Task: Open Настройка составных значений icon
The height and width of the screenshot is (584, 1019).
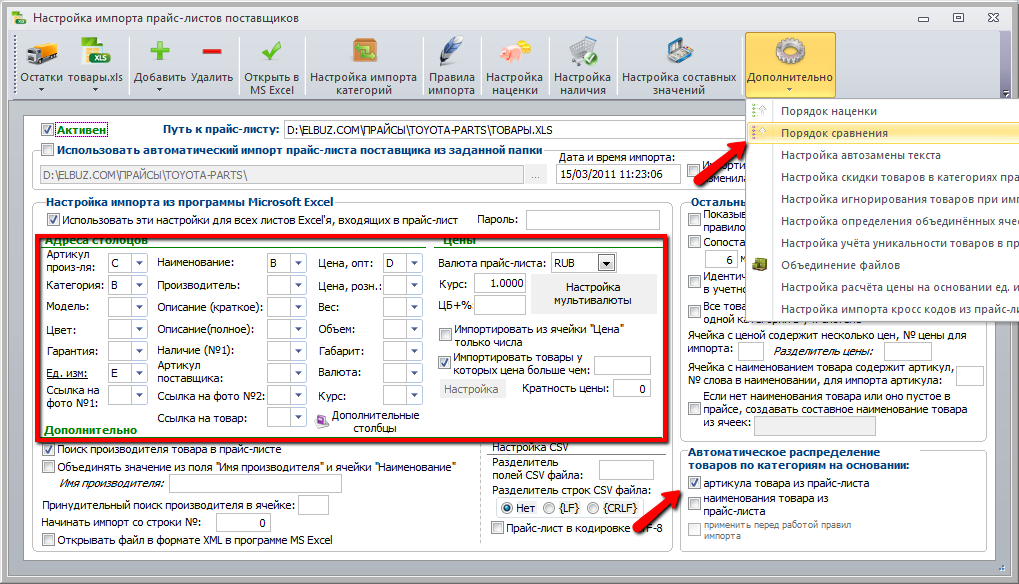Action: [x=679, y=51]
